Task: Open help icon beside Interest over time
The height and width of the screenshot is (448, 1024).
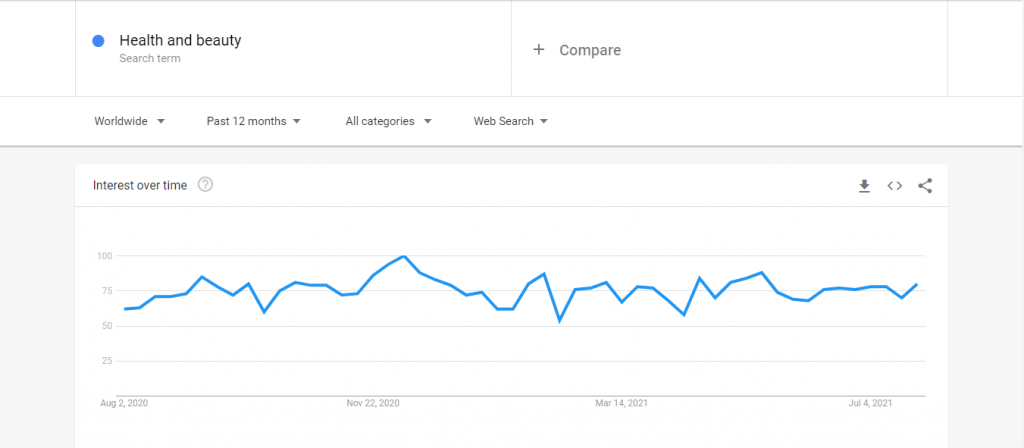Action: tap(206, 185)
